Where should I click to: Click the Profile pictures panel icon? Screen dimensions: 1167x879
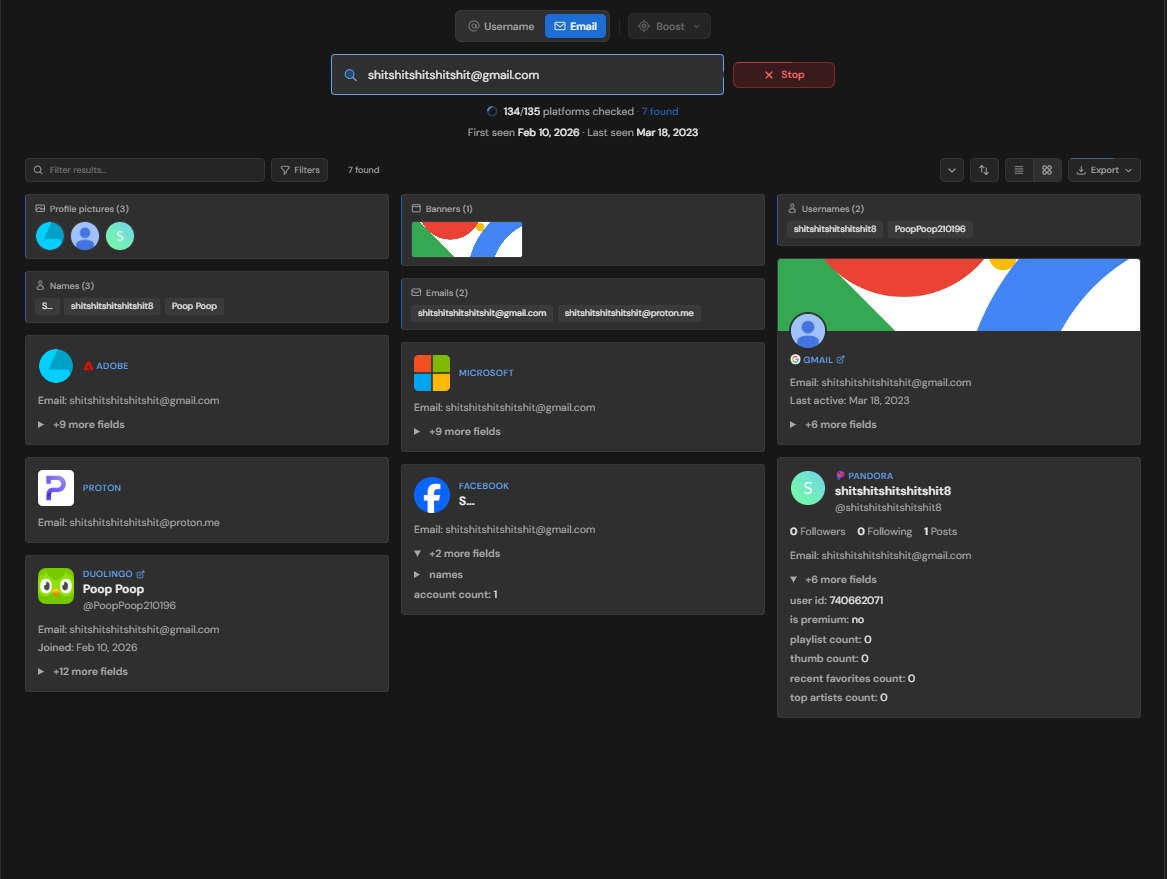40,208
